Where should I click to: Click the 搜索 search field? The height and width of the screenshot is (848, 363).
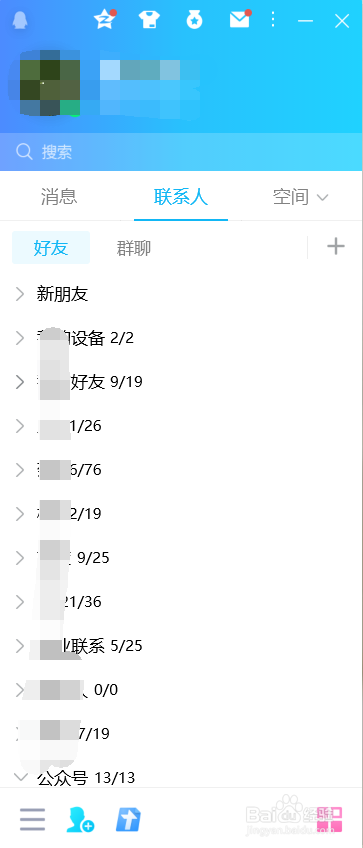click(181, 151)
